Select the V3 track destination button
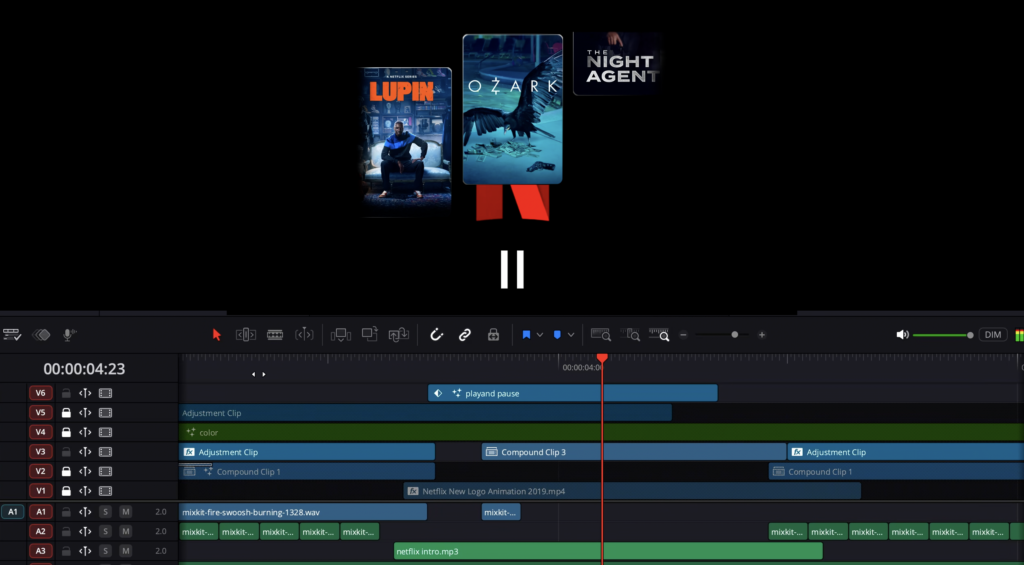The image size is (1024, 565). (x=40, y=452)
